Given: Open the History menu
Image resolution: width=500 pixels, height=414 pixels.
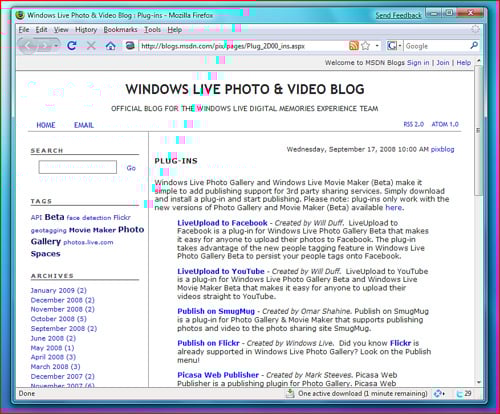Looking at the screenshot, I should click(86, 30).
